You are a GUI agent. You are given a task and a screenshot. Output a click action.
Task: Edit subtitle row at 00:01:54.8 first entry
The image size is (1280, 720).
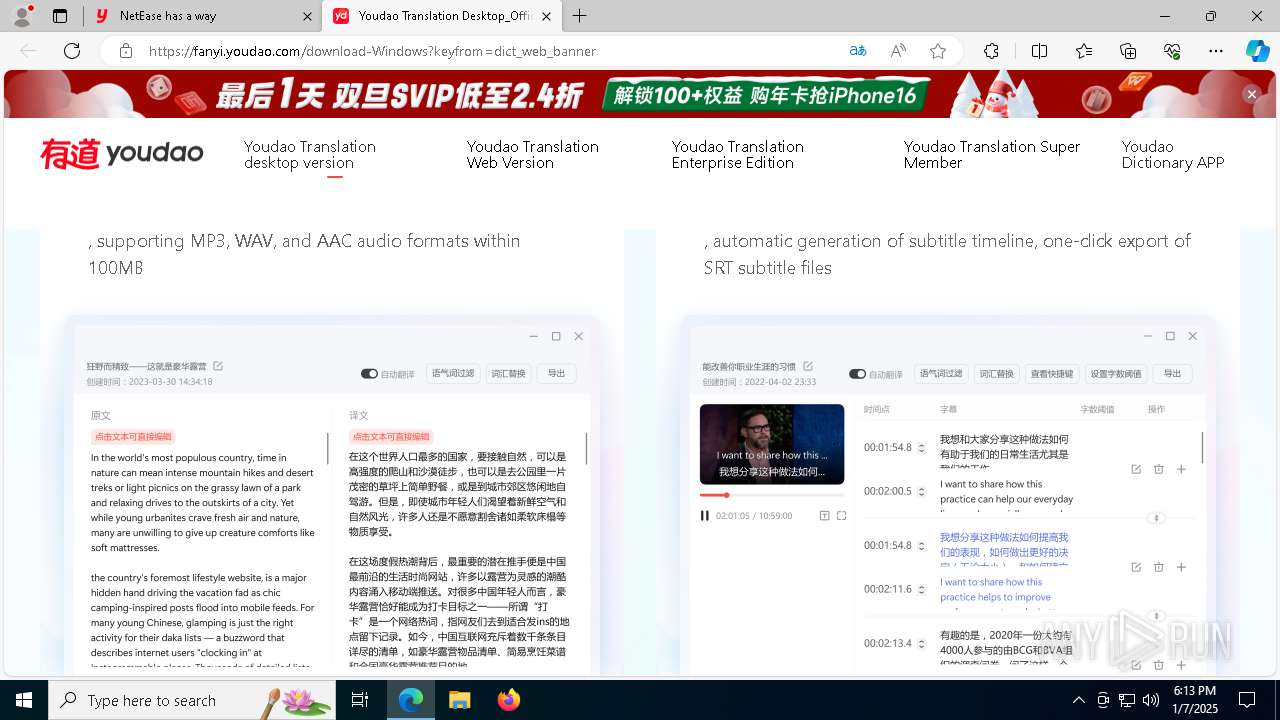[1136, 469]
